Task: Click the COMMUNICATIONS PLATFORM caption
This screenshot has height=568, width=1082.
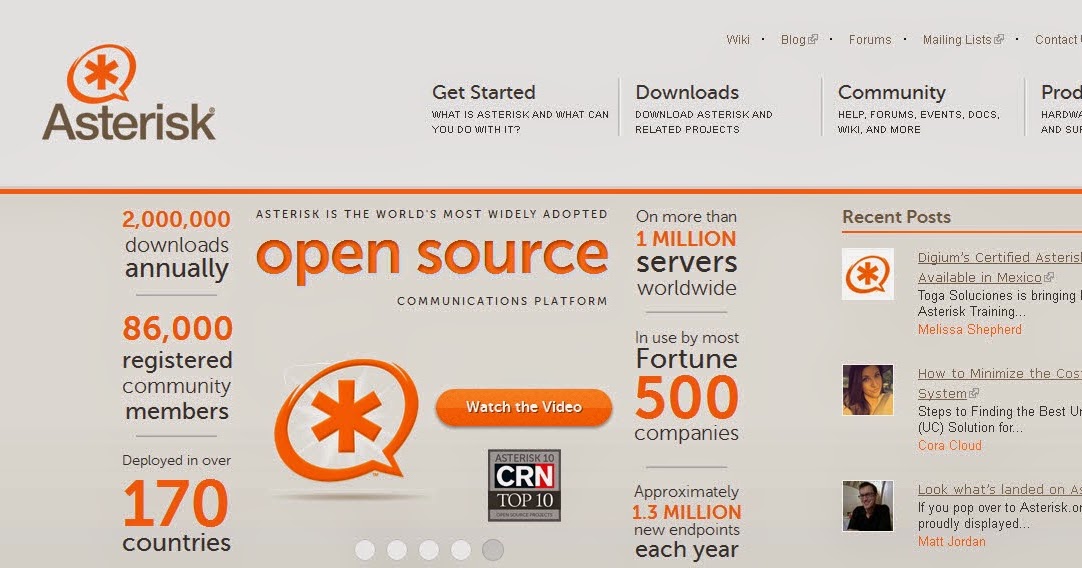Action: [502, 301]
